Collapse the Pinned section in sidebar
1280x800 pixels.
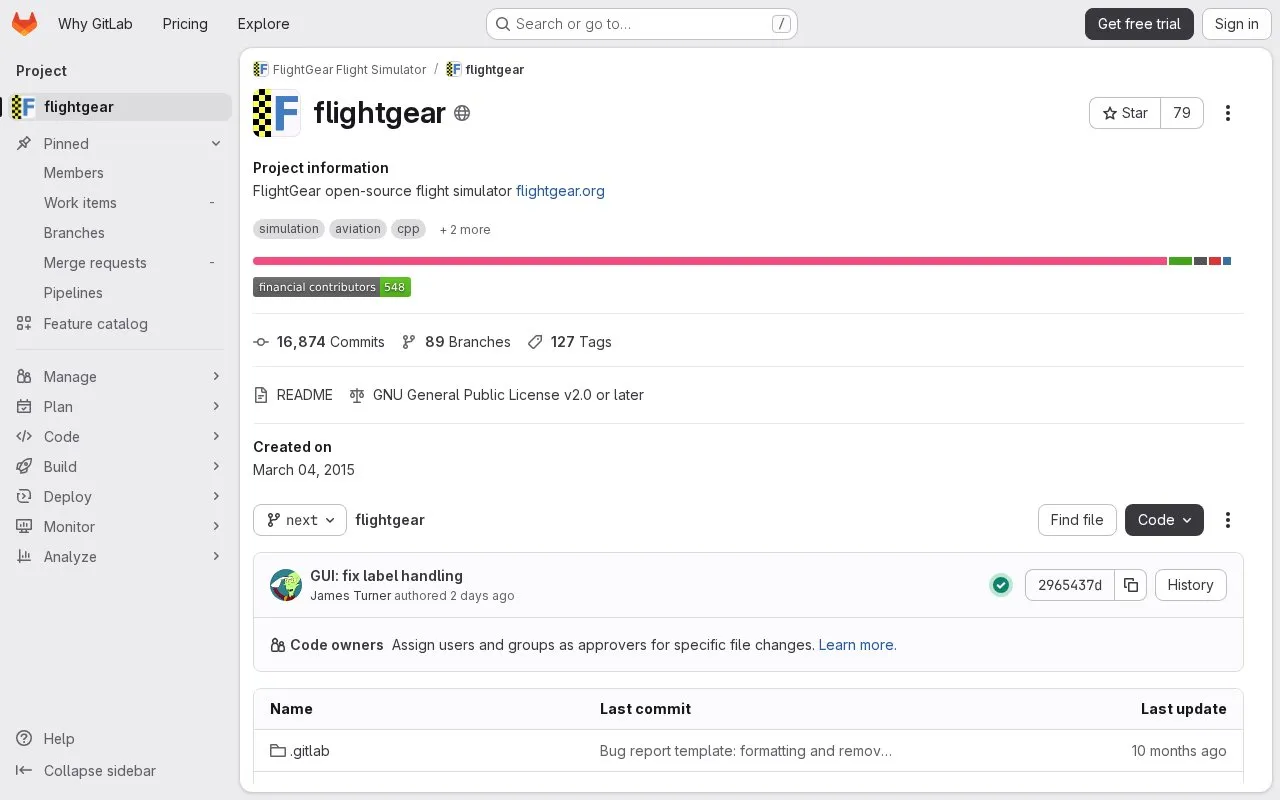point(216,144)
